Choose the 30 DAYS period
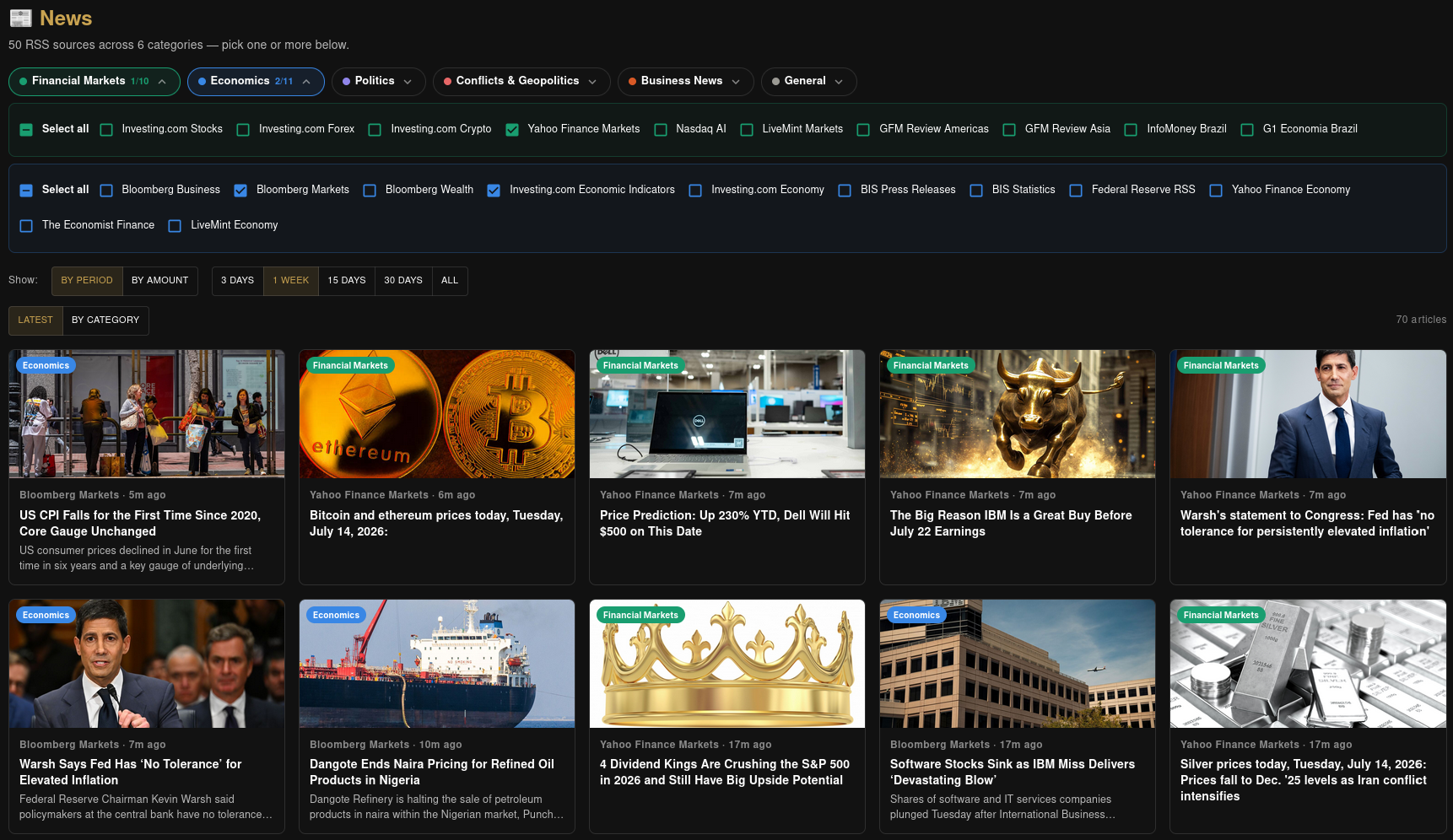This screenshot has height=840, width=1453. (x=403, y=281)
